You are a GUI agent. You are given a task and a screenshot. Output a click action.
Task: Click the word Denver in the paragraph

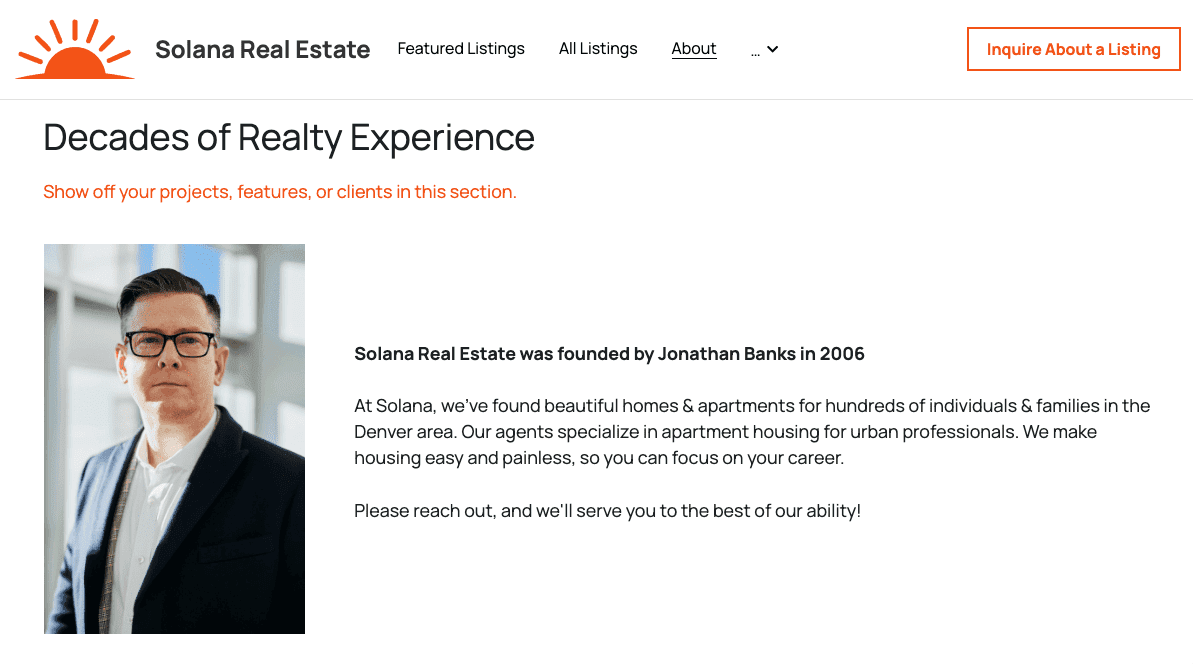coord(380,432)
